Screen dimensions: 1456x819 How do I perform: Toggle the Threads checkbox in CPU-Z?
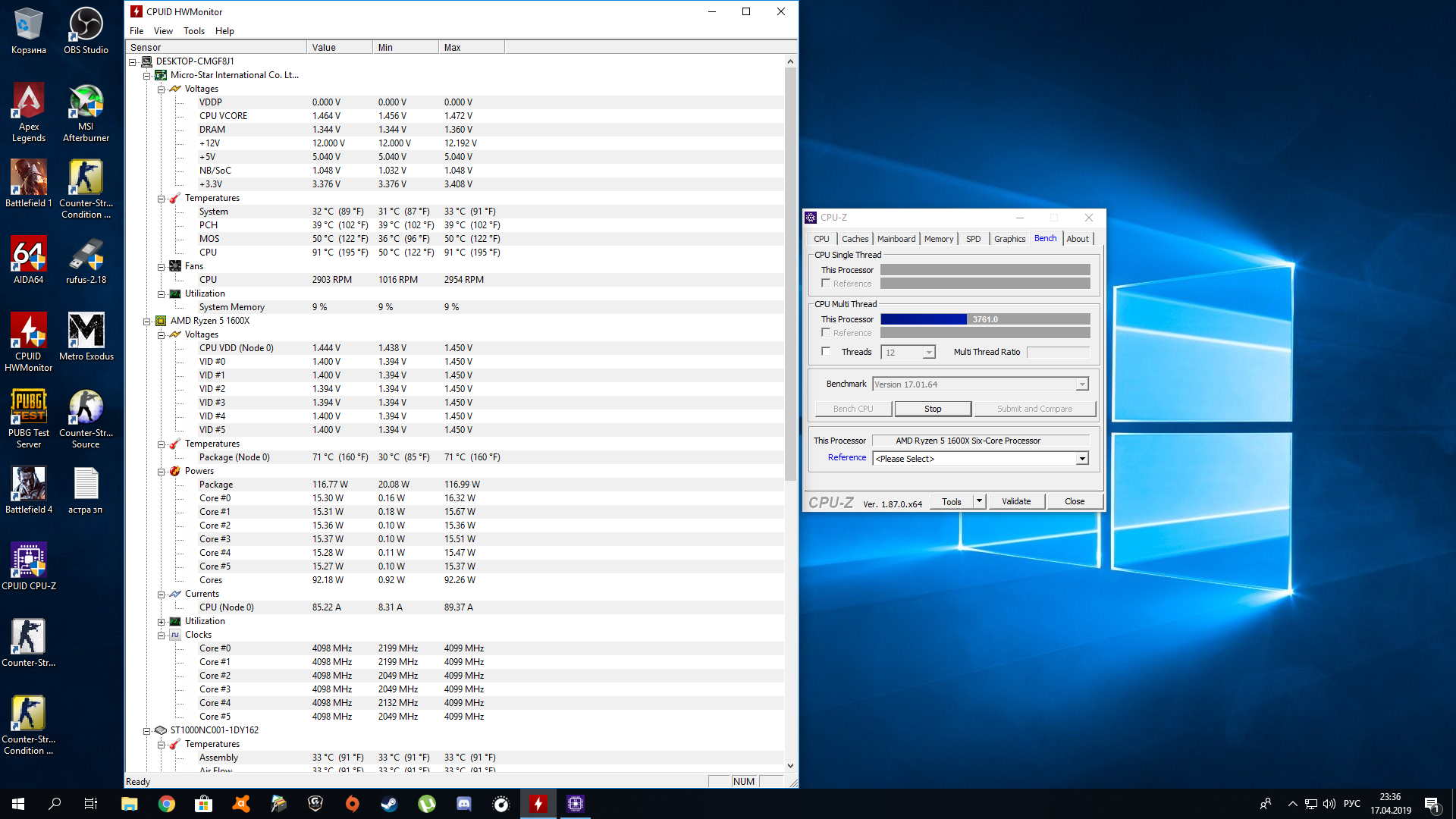tap(826, 351)
